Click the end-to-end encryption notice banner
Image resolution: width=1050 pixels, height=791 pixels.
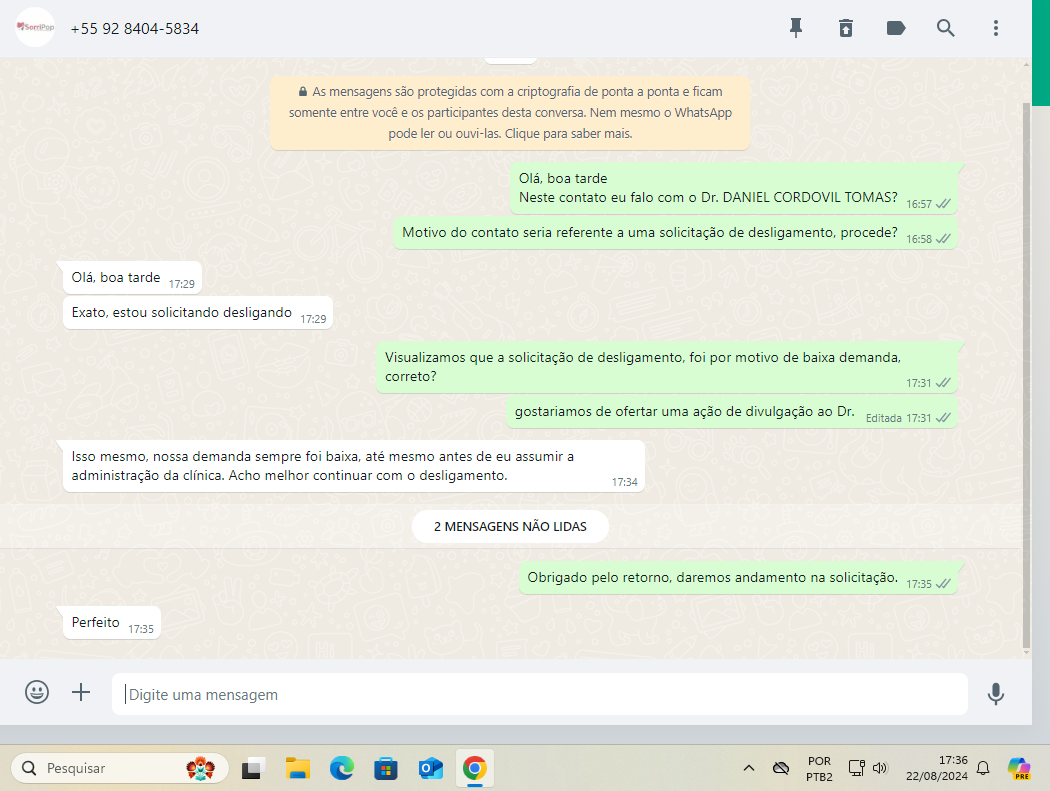[x=509, y=112]
